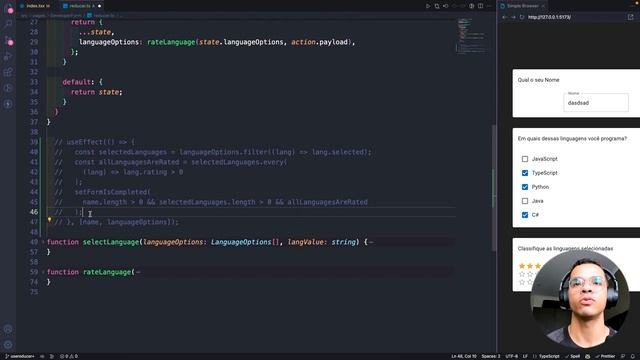This screenshot has width=640, height=360.
Task: Click the TypeScript checkbox label
Action: coord(544,173)
